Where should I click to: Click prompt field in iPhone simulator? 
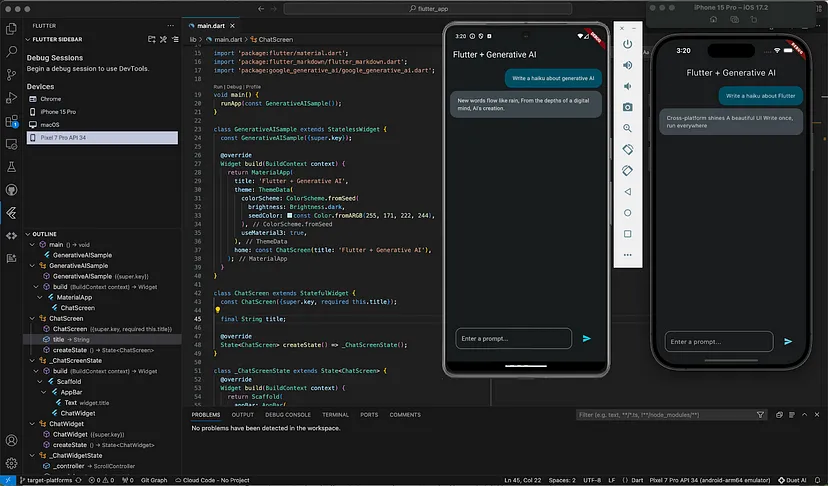tap(719, 342)
